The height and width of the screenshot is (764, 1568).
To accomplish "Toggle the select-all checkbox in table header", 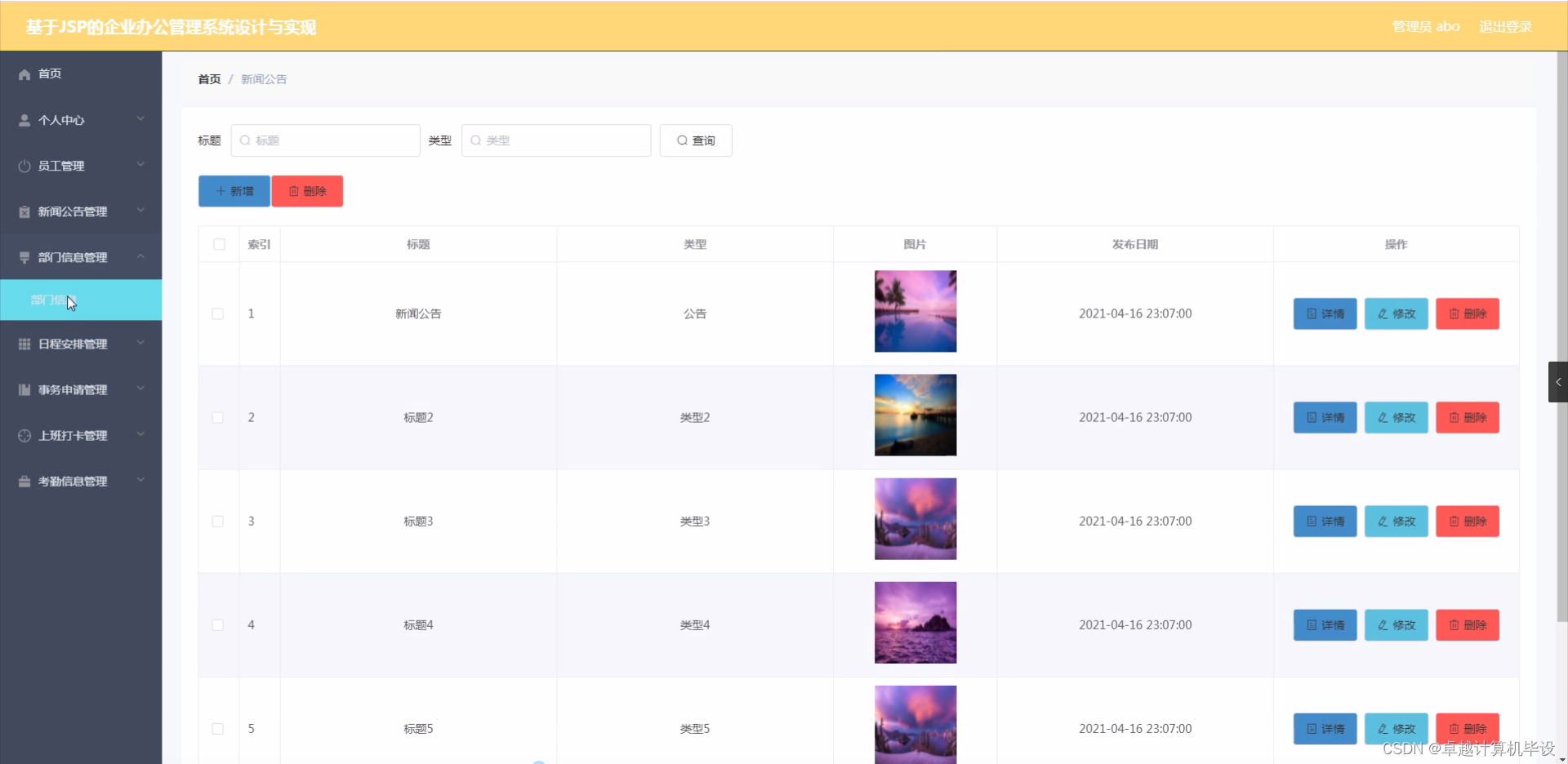I will pos(218,244).
